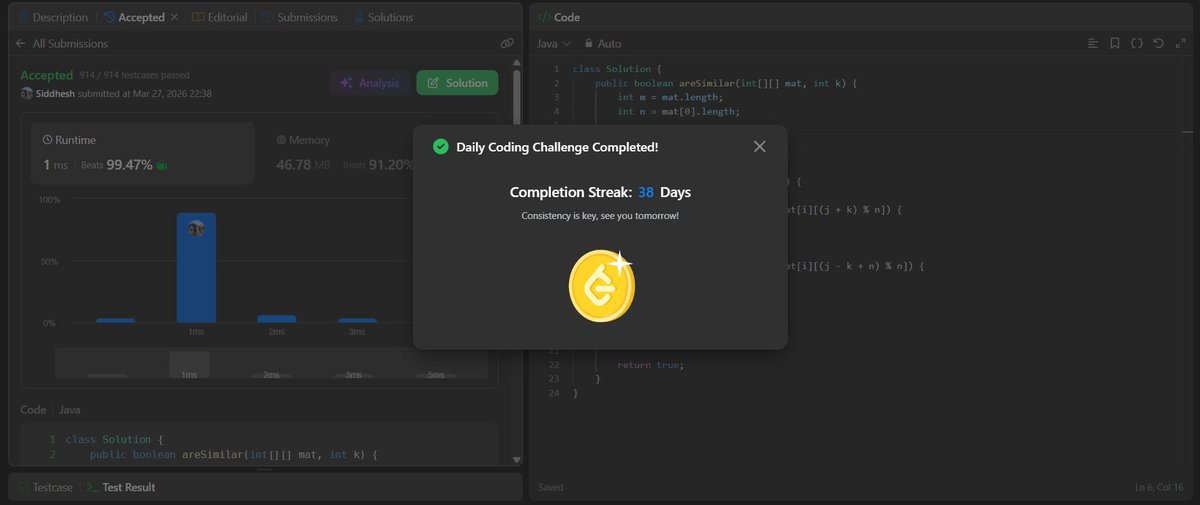1200x505 pixels.
Task: Click the 'Accepted' status heading
Action: 47,75
